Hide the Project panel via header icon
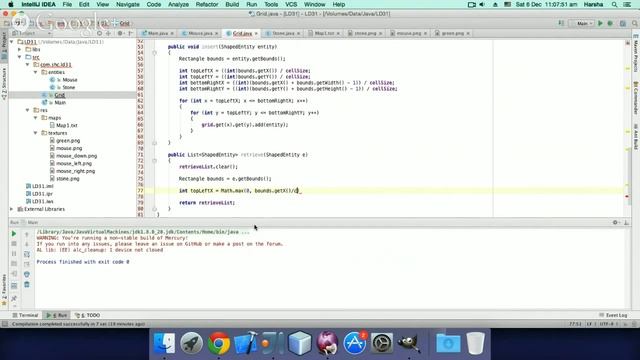Screen dimensions: 640x360 pos(131,33)
